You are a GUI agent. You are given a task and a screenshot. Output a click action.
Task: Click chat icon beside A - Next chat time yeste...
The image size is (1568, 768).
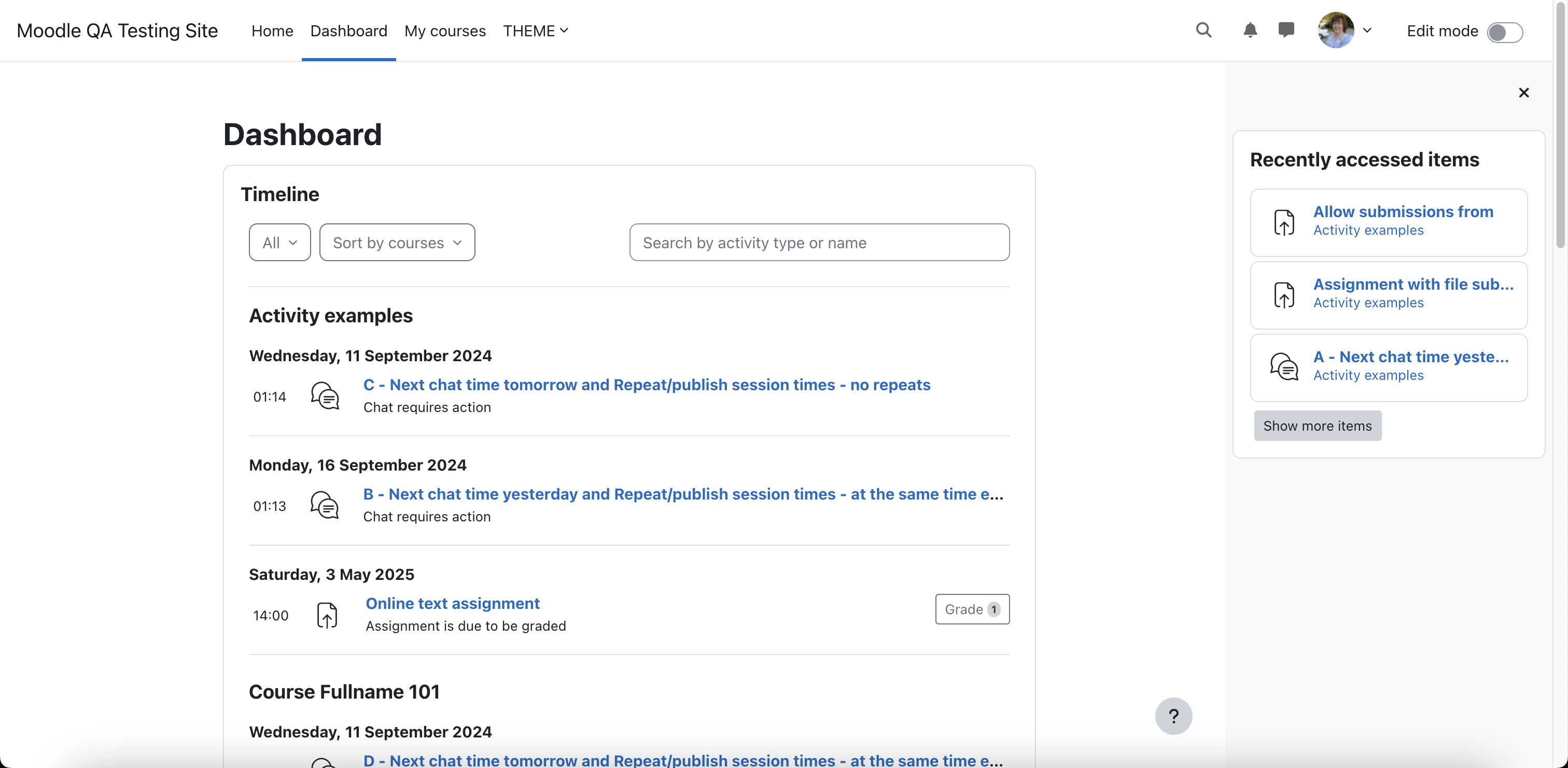click(x=1284, y=367)
